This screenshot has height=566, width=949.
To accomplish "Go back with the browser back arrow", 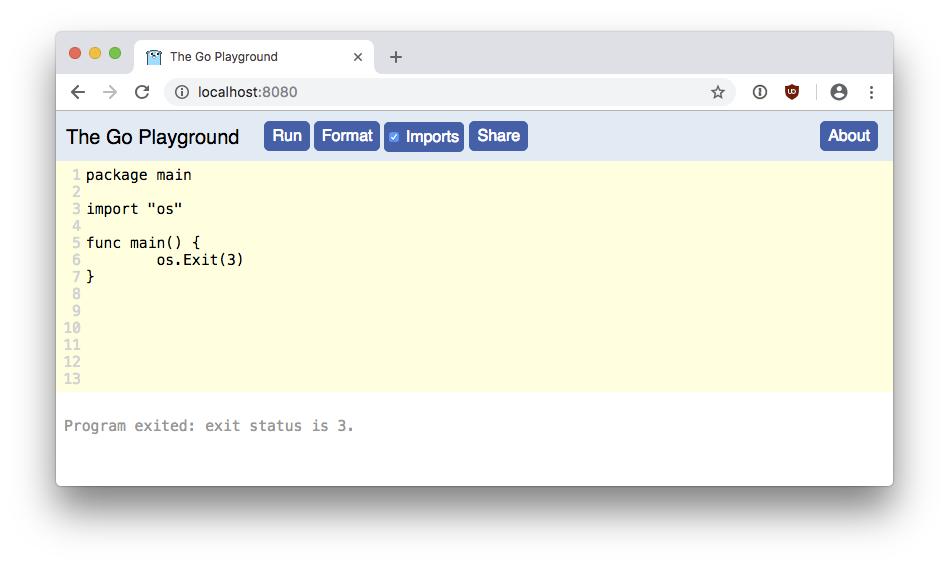I will point(78,92).
